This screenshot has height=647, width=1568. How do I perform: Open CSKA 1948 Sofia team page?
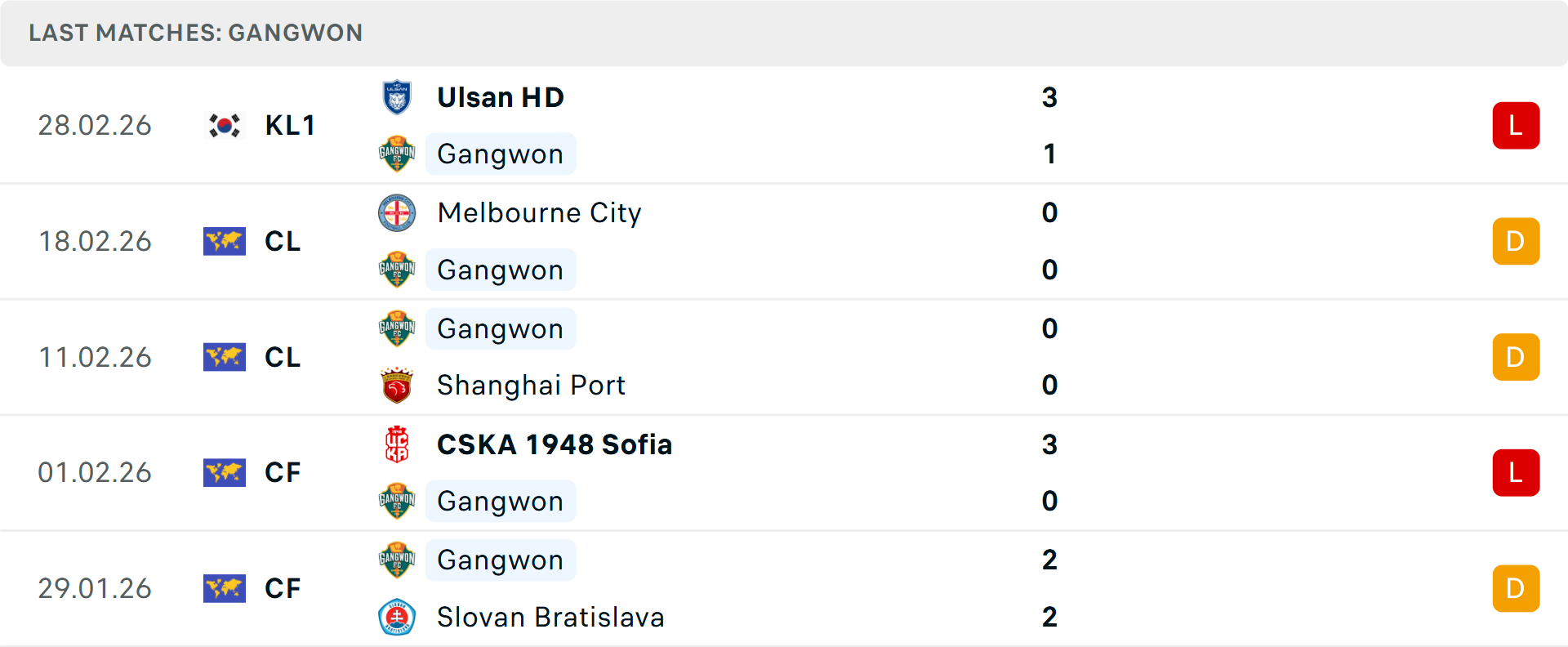click(x=555, y=444)
